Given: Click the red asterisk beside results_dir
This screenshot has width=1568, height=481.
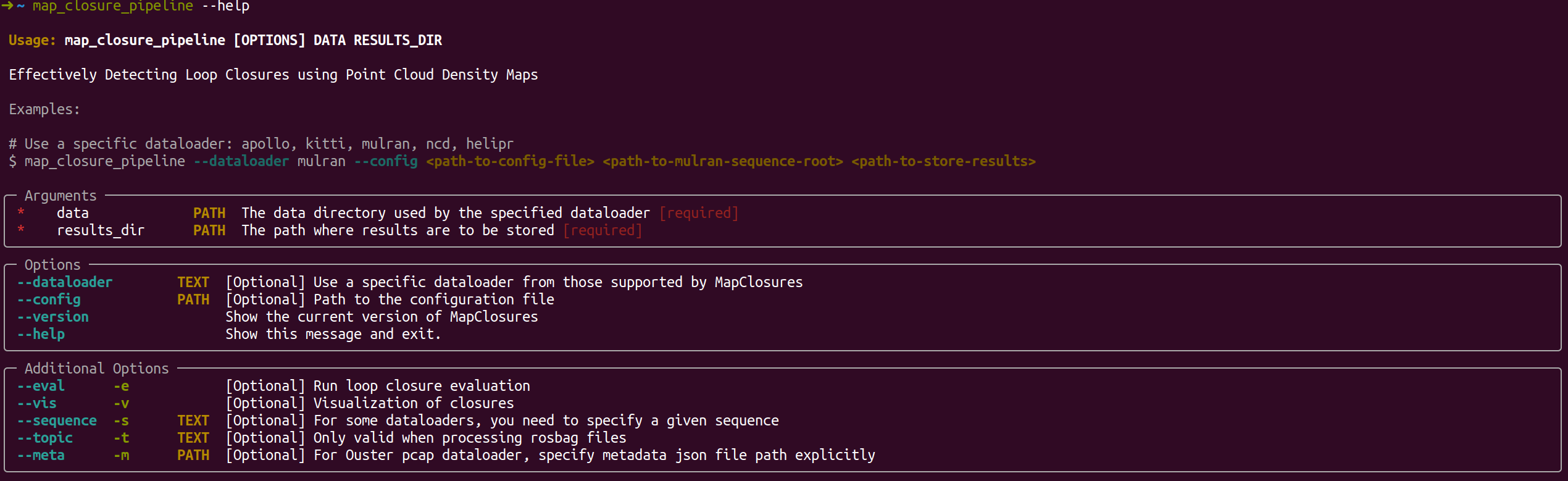Looking at the screenshot, I should (x=21, y=230).
